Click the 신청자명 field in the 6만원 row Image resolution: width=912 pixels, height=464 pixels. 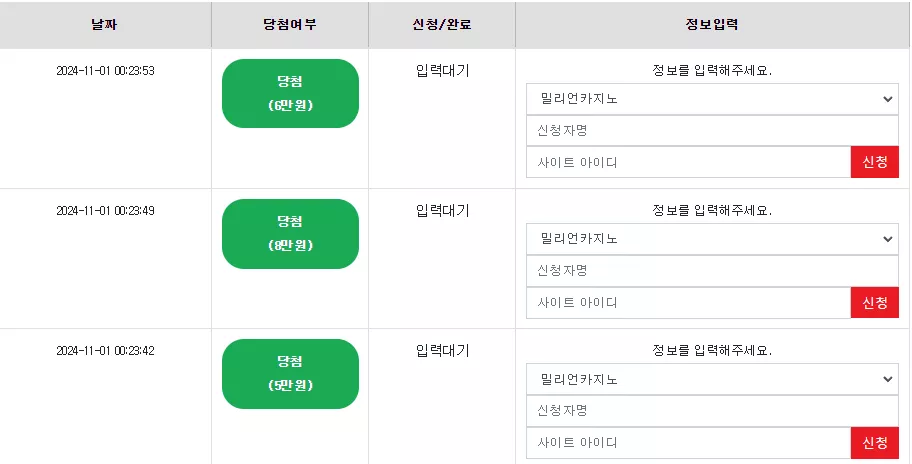tap(712, 130)
